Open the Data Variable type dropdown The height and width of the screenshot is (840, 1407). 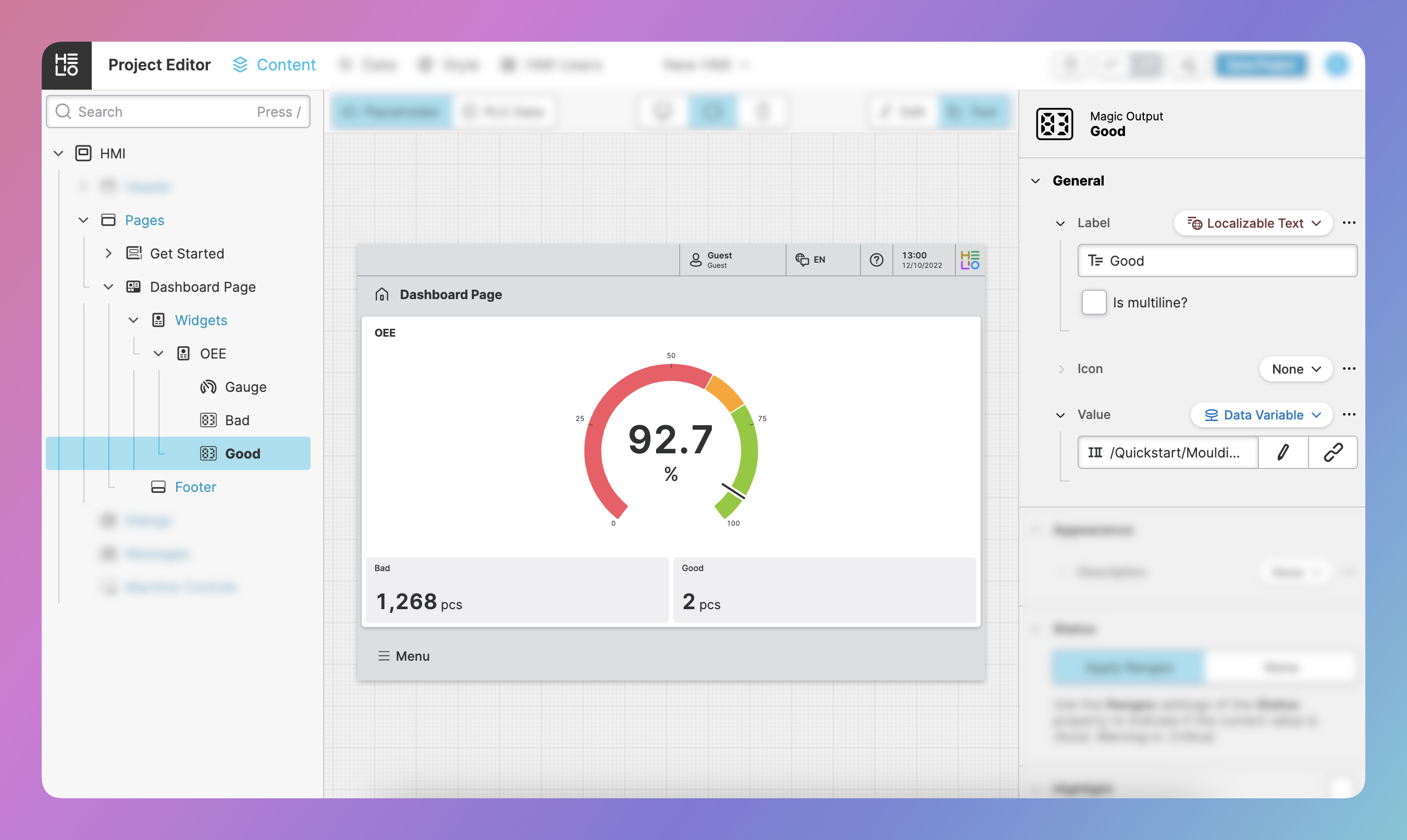[x=1262, y=415]
